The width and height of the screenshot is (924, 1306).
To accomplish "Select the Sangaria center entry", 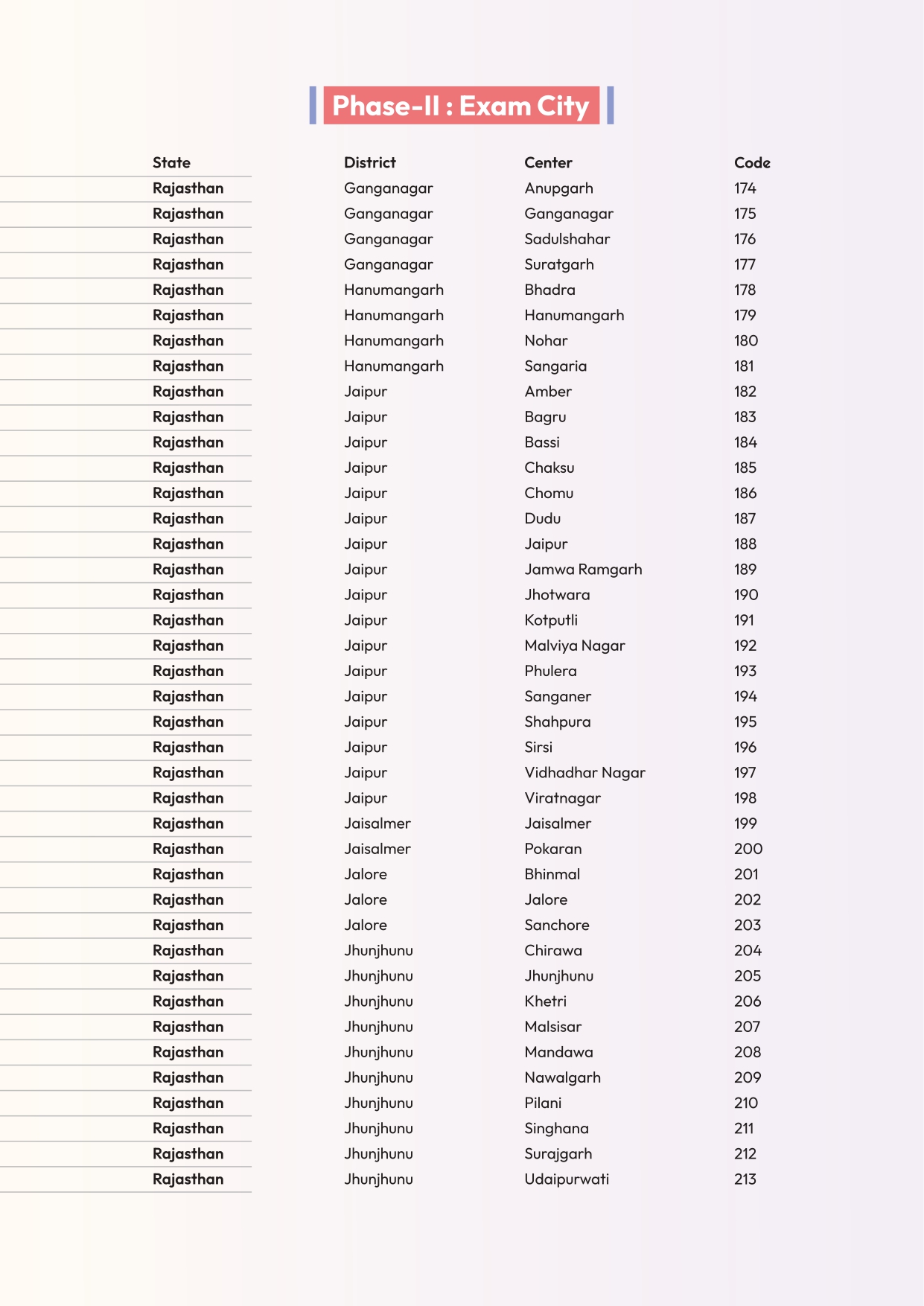I will 555,366.
